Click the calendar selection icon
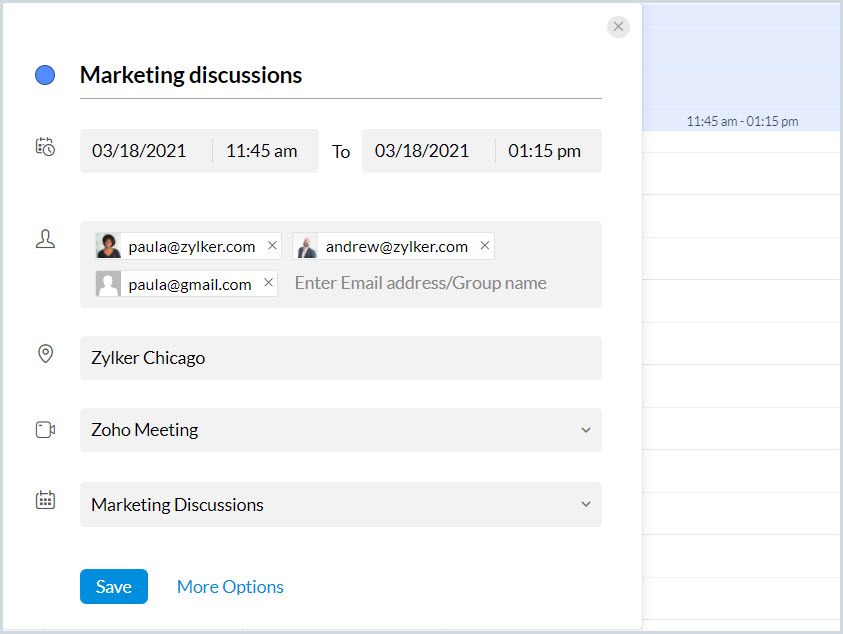843x634 pixels. click(x=45, y=500)
